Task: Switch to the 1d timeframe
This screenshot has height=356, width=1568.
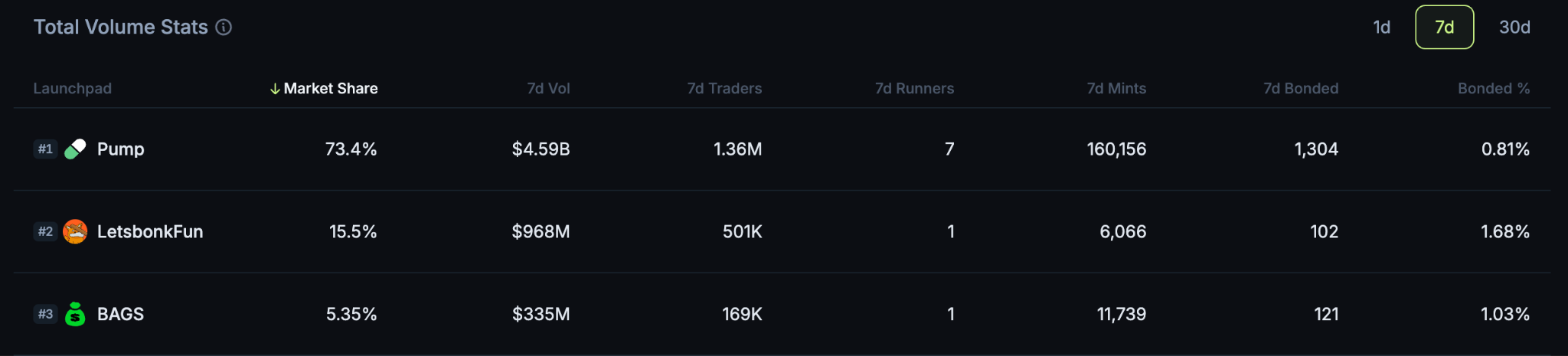Action: tap(1382, 28)
